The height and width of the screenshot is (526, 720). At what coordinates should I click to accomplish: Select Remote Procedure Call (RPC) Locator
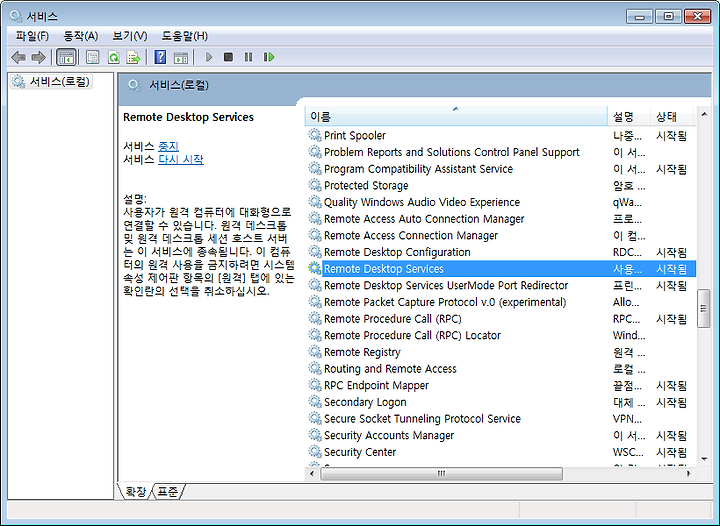tap(501, 335)
